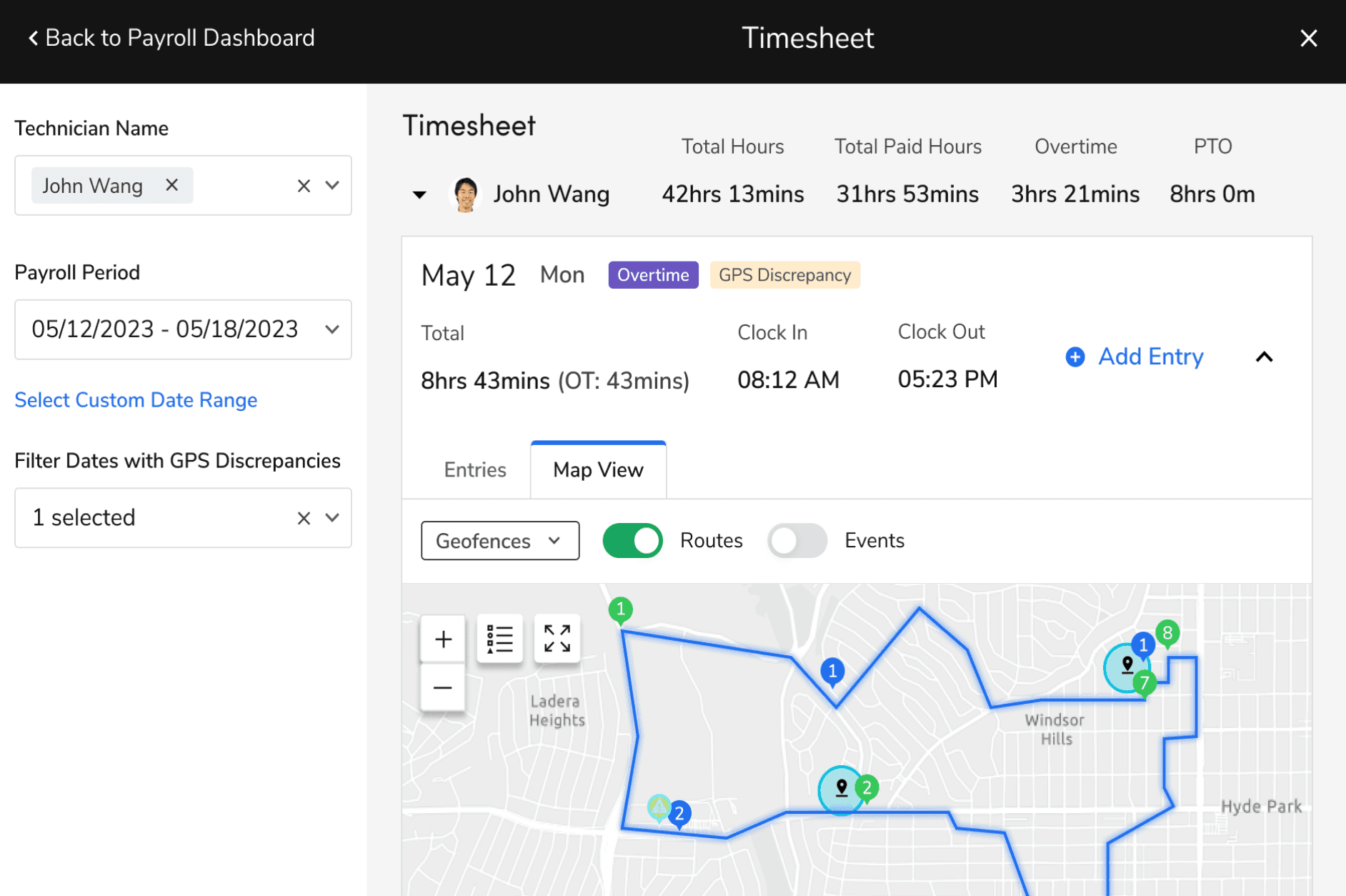Add Entry for May 12
Viewport: 1346px width, 896px height.
(x=1134, y=357)
